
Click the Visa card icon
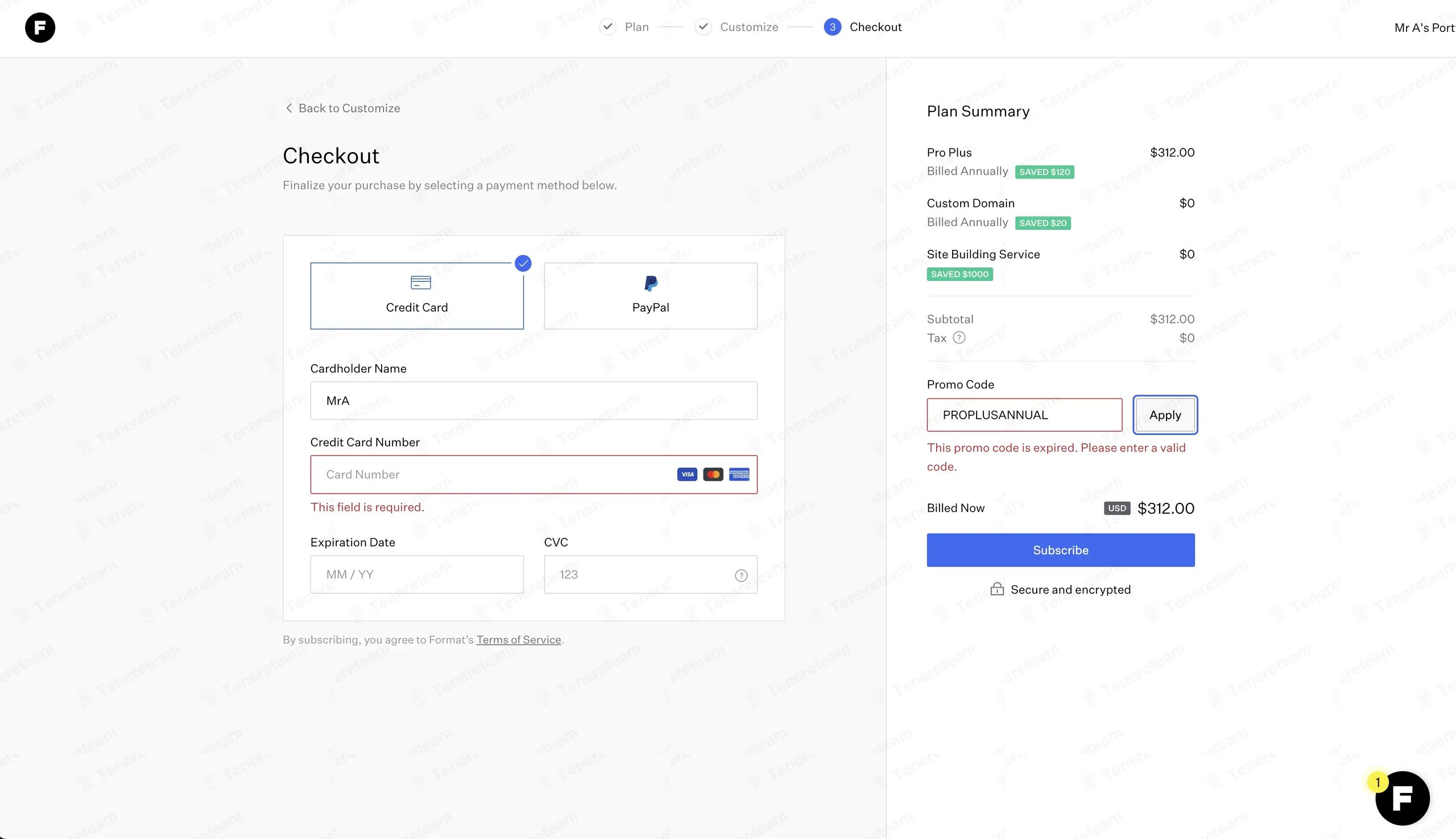coord(687,474)
